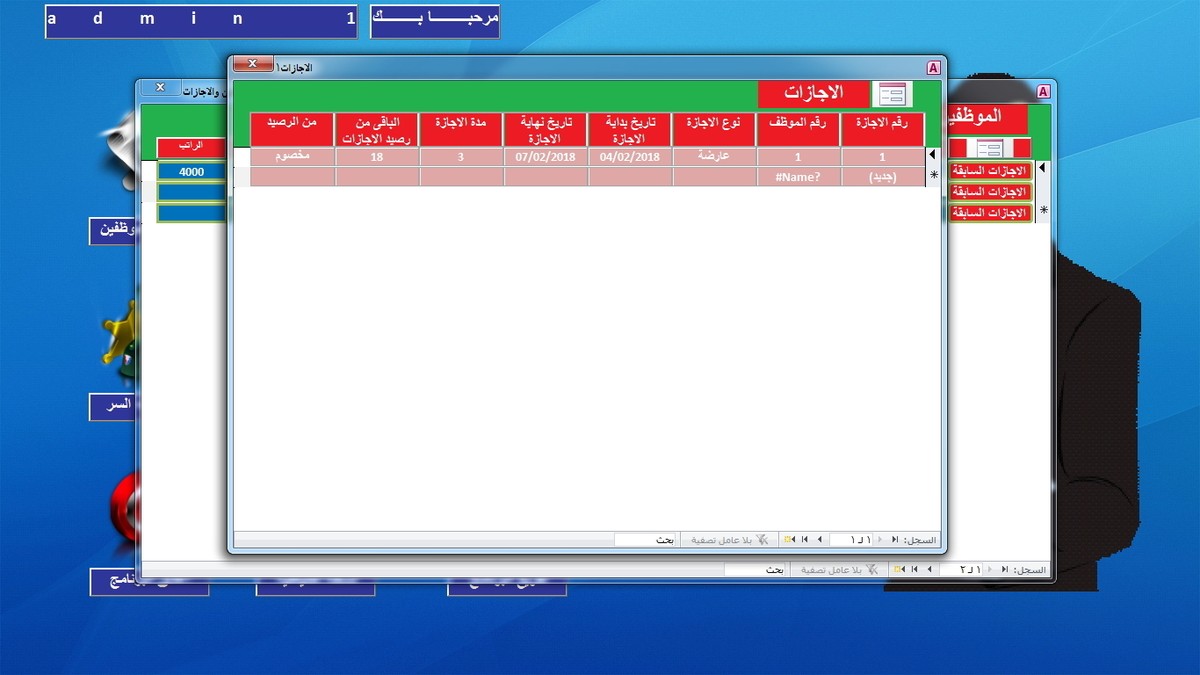Jump to last record in background form navigator
Image resolution: width=1200 pixels, height=675 pixels.
point(914,570)
